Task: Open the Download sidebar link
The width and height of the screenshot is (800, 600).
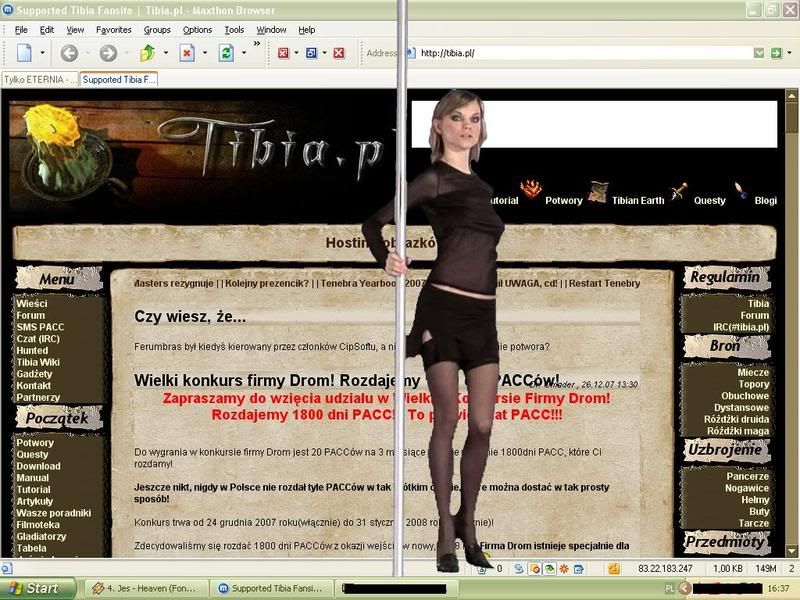Action: (x=38, y=466)
